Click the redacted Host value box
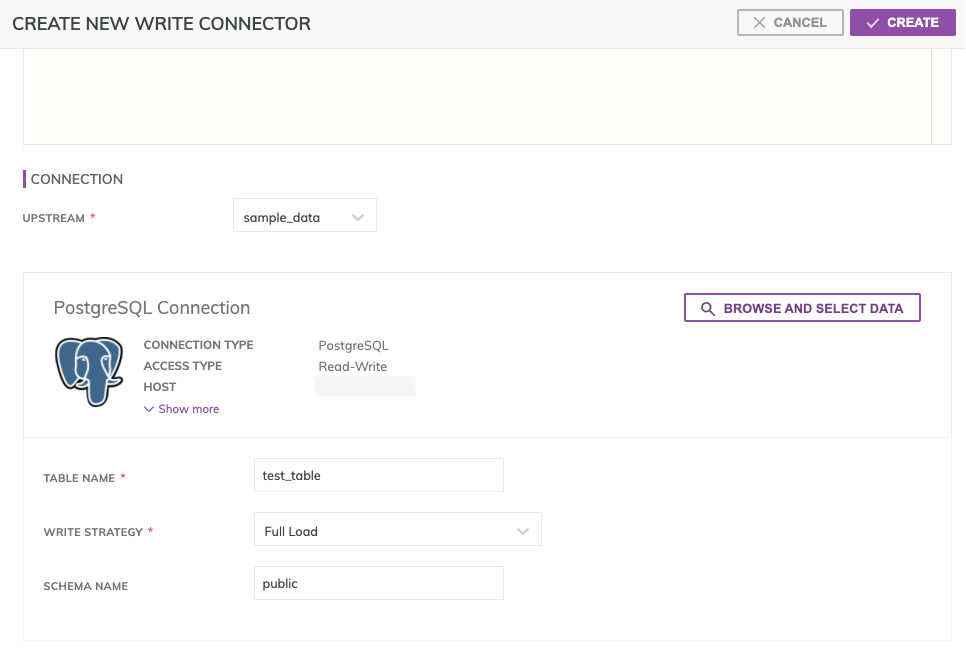Screen dimensions: 966x662 (365, 387)
